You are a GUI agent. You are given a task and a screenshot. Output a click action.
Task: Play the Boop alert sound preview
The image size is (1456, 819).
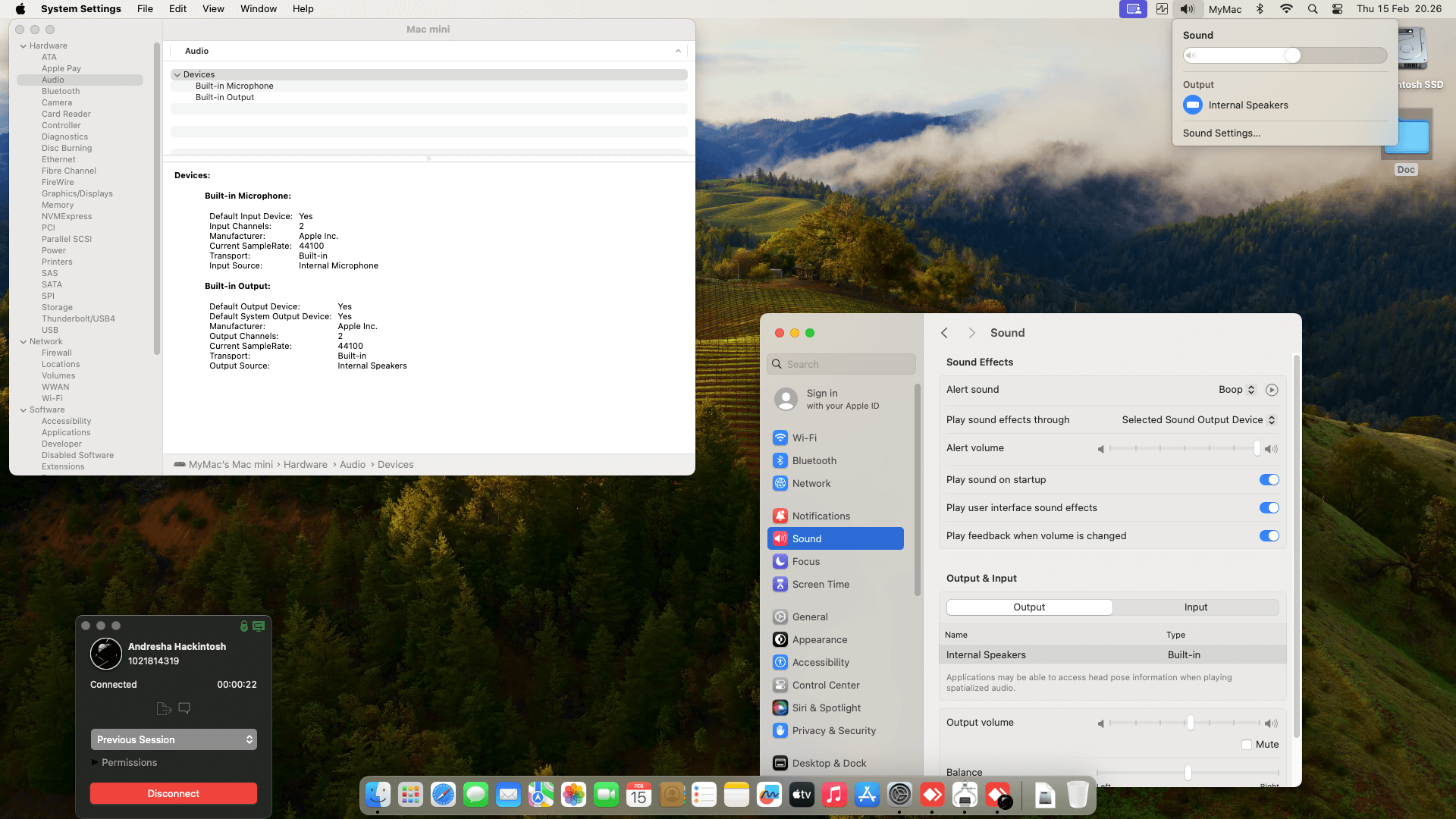pyautogui.click(x=1272, y=390)
